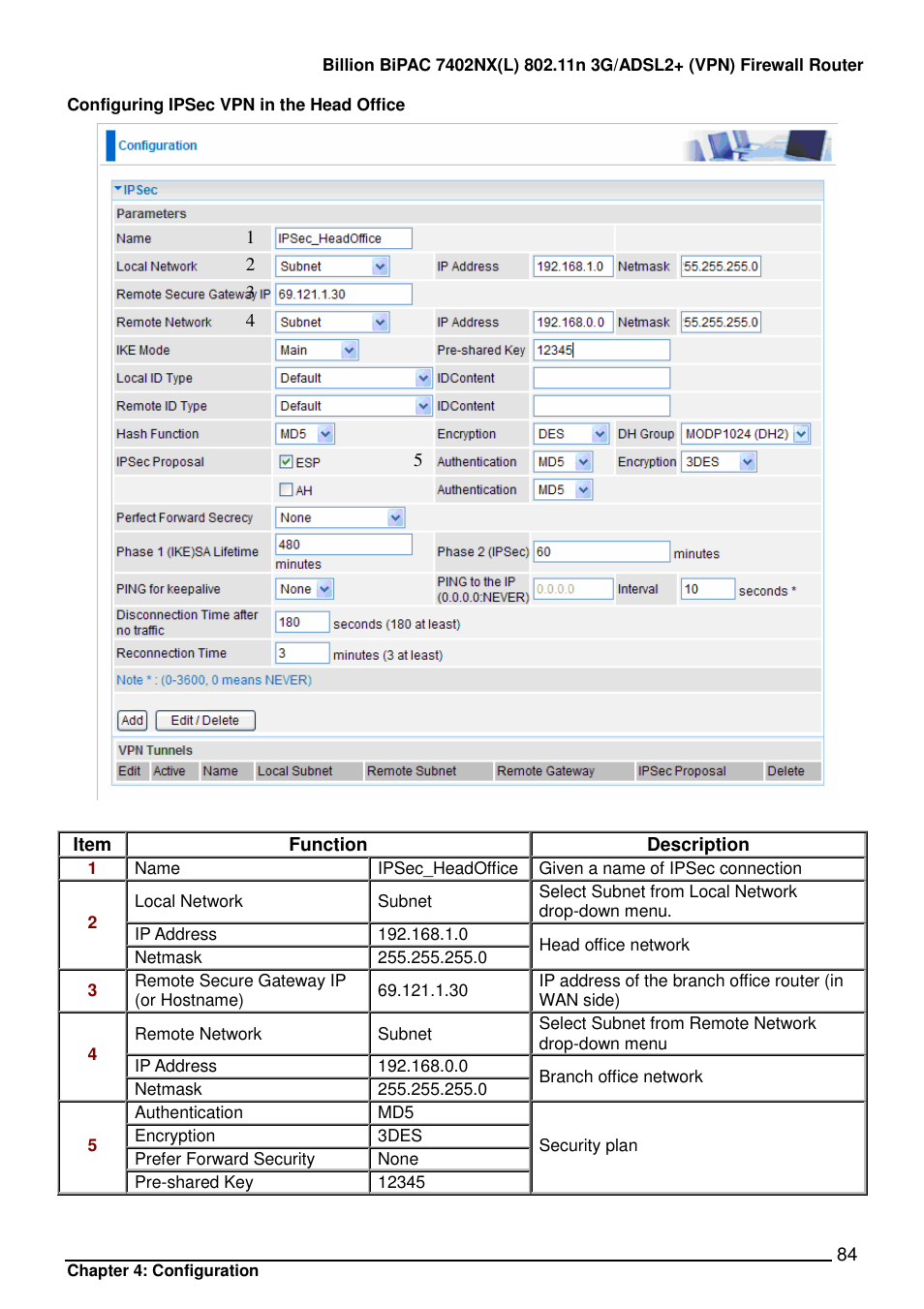Open the Local Network Subnet dropdown
This screenshot has width=924, height=1309.
(x=333, y=266)
